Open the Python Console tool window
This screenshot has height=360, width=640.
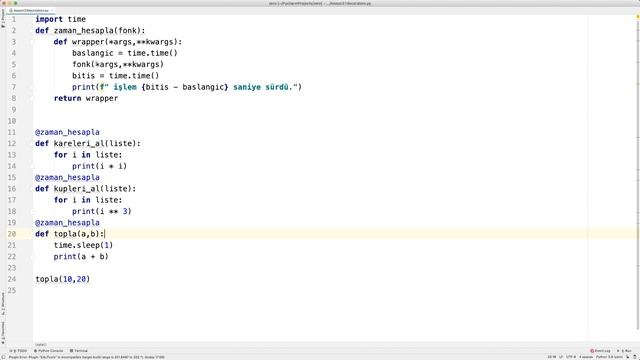click(49, 351)
